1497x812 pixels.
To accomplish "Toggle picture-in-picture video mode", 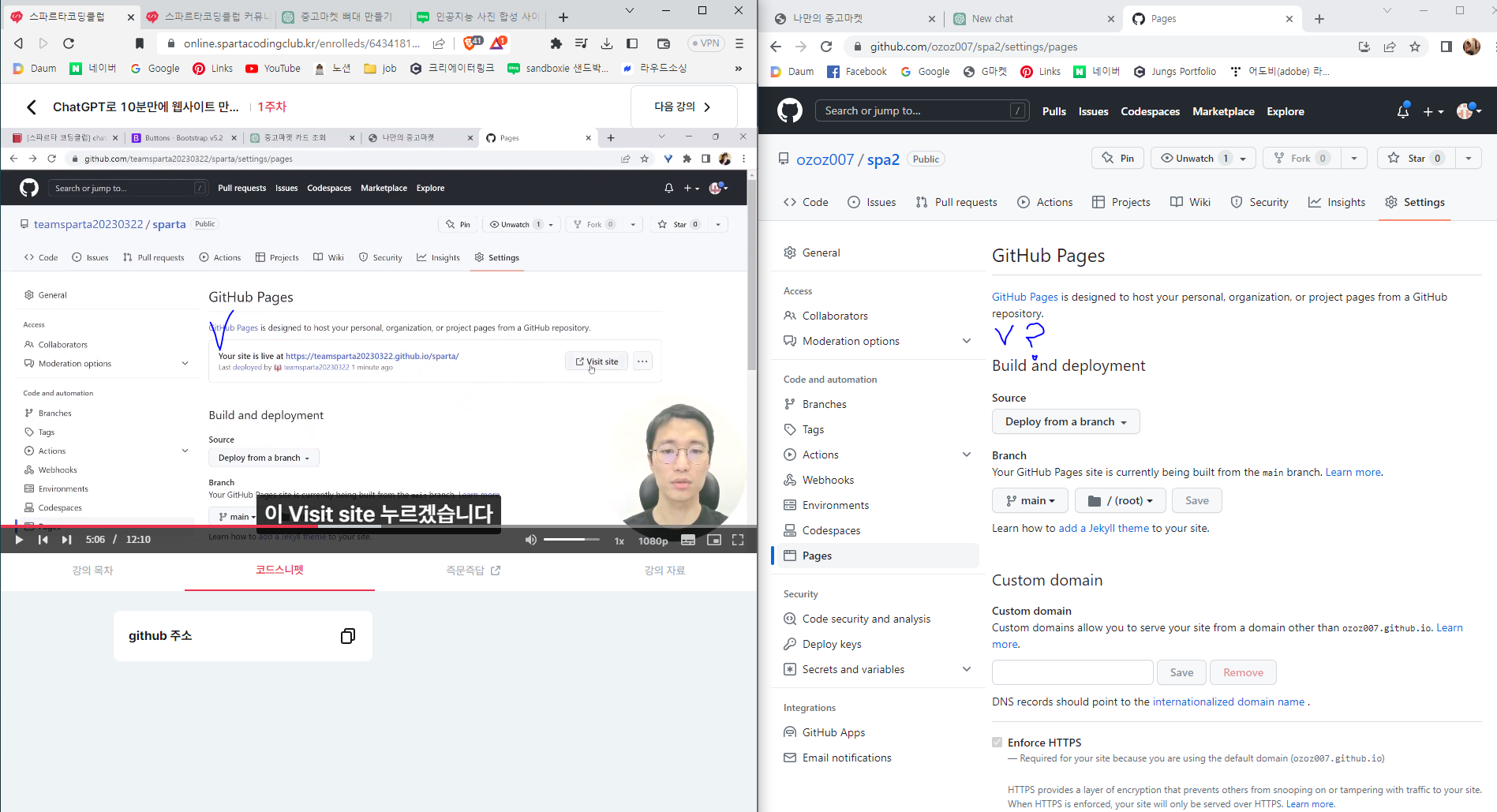I will pos(714,540).
